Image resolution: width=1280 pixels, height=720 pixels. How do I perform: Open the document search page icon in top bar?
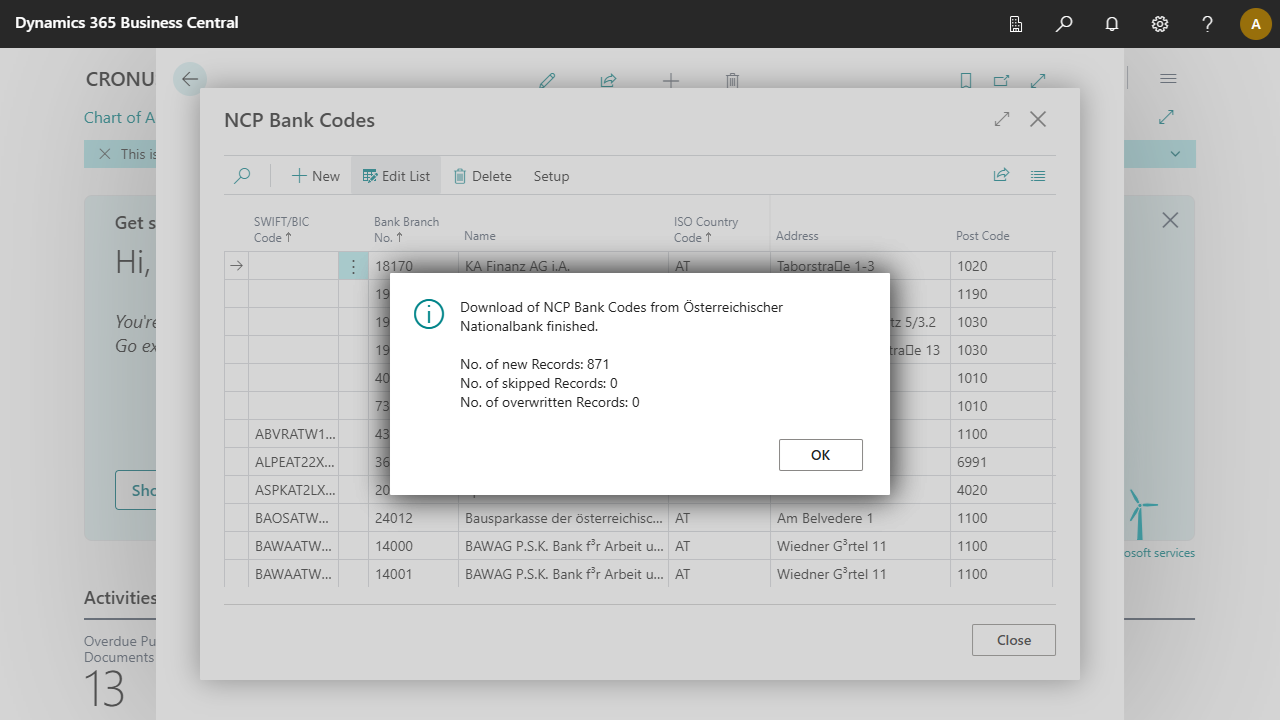pyautogui.click(x=1016, y=24)
